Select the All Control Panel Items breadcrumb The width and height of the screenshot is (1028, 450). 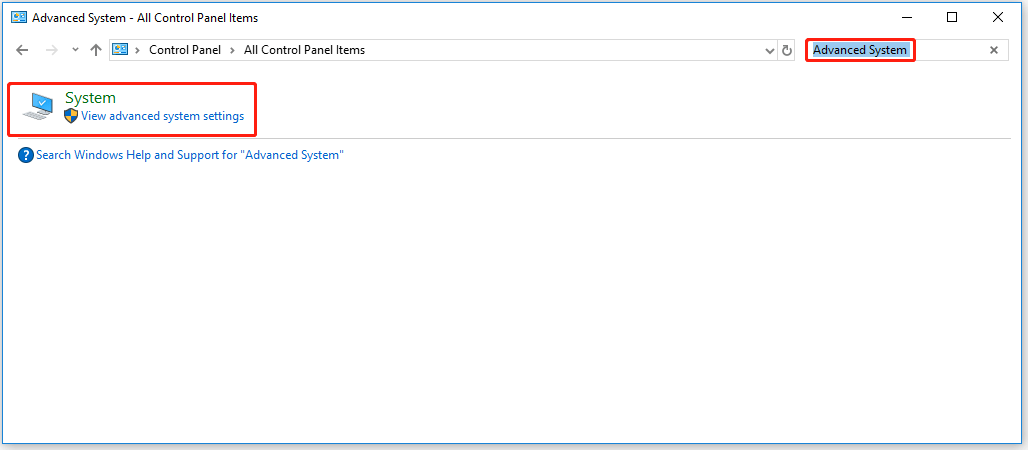click(304, 50)
